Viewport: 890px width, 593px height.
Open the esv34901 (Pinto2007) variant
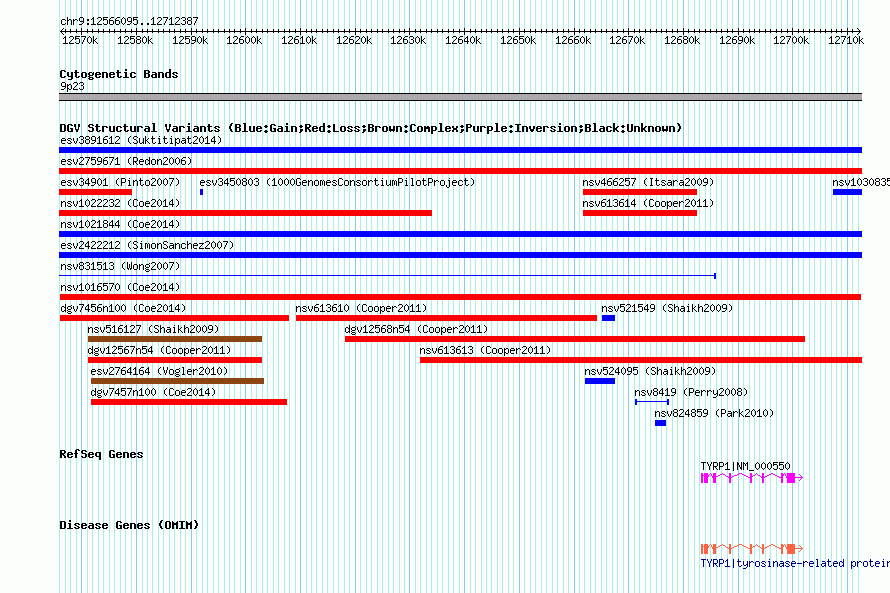click(x=120, y=182)
